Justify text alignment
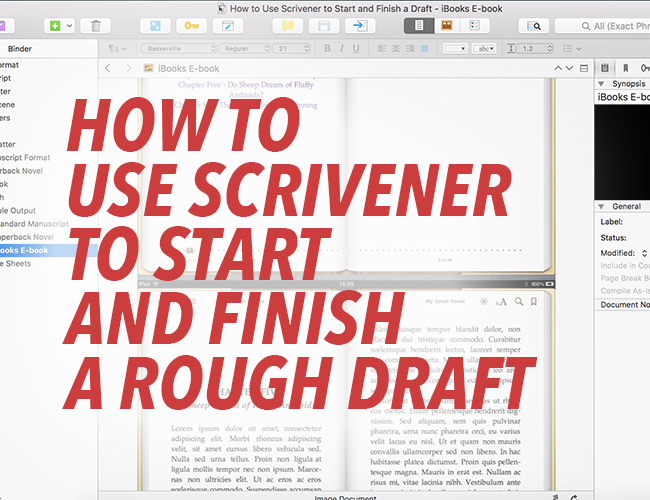This screenshot has height=500, width=650. 424,49
